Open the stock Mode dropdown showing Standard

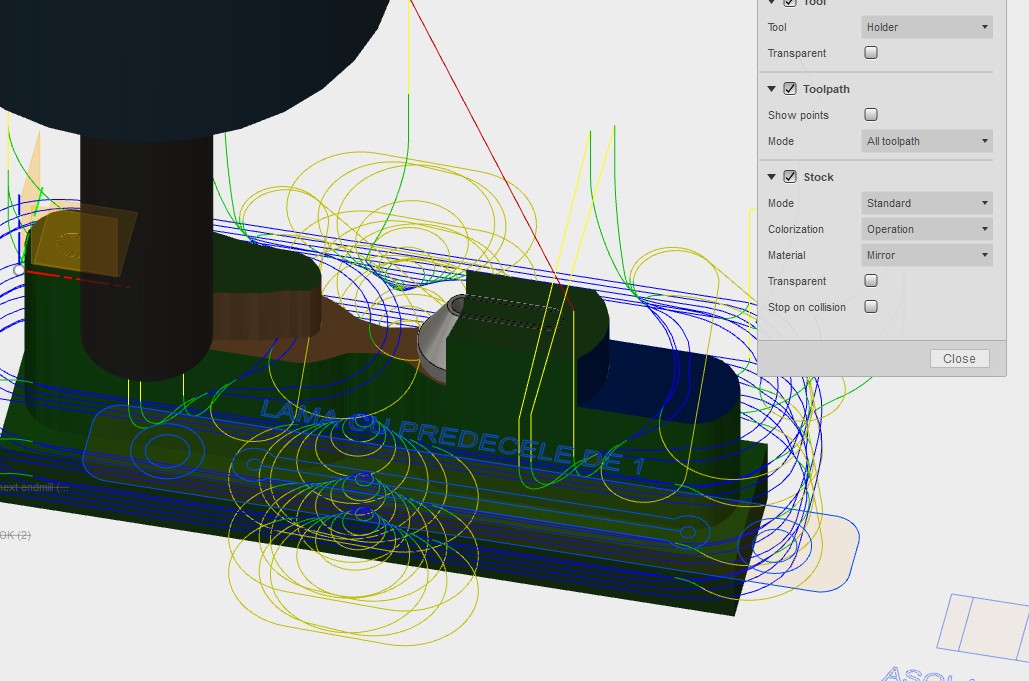[927, 203]
